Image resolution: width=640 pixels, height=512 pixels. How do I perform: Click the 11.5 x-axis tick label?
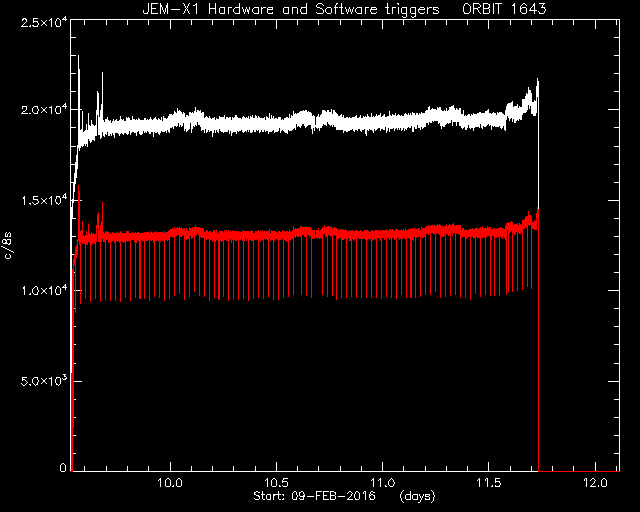click(x=489, y=483)
